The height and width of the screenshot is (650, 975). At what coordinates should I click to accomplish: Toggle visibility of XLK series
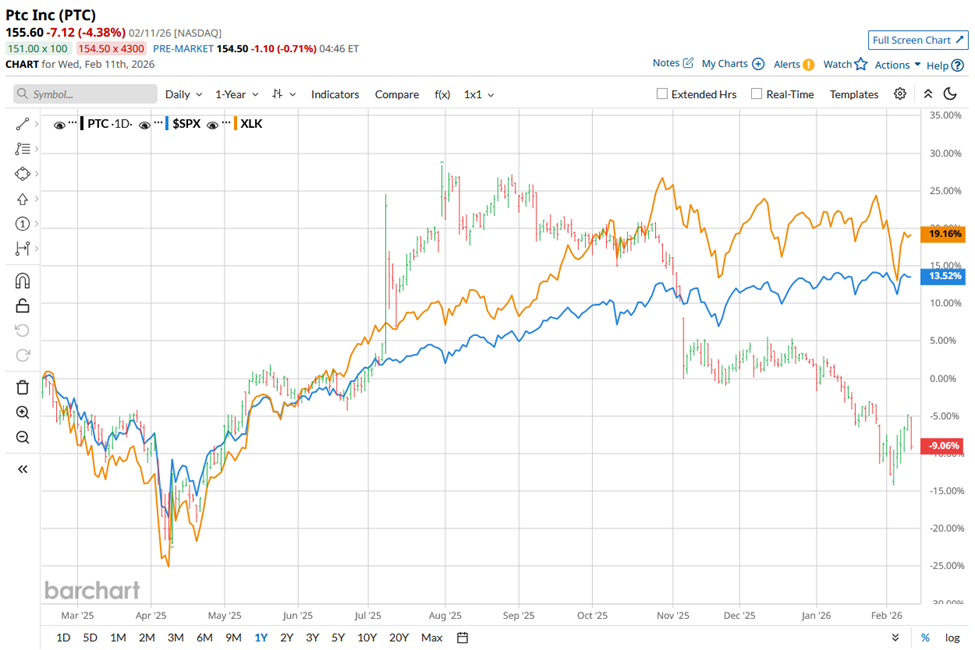(212, 125)
